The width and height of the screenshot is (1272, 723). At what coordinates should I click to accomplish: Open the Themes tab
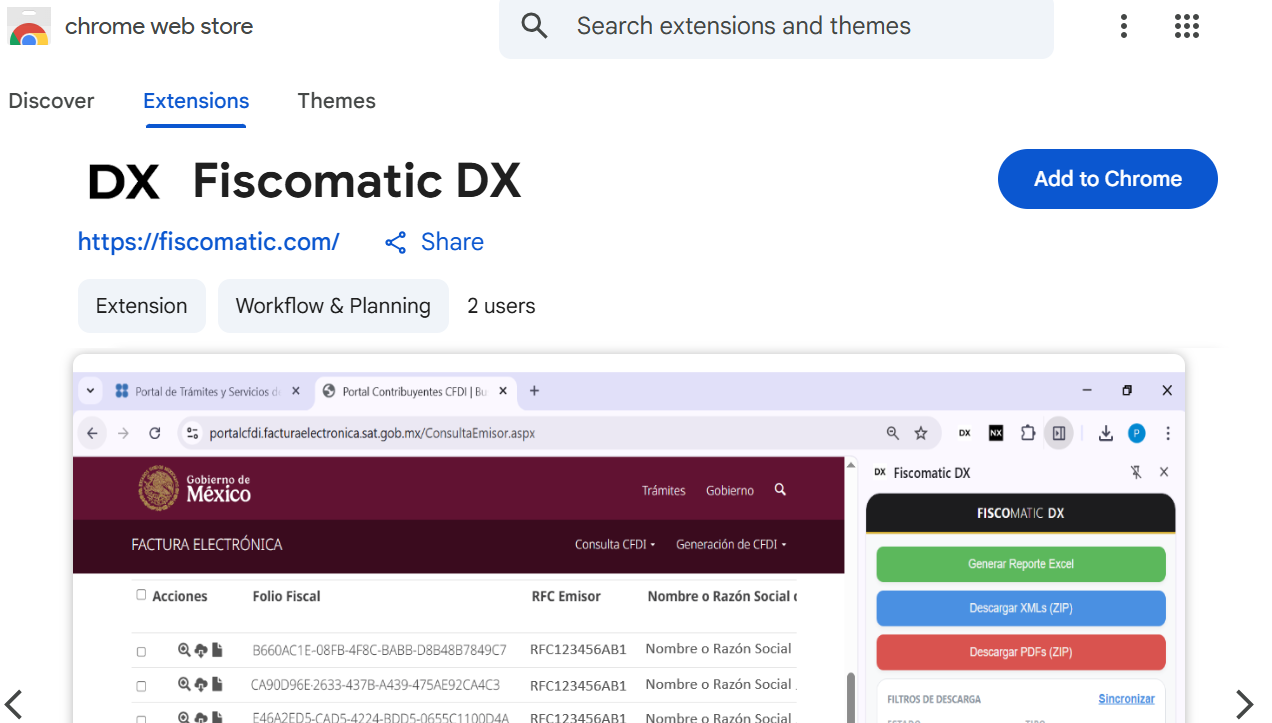click(x=336, y=101)
